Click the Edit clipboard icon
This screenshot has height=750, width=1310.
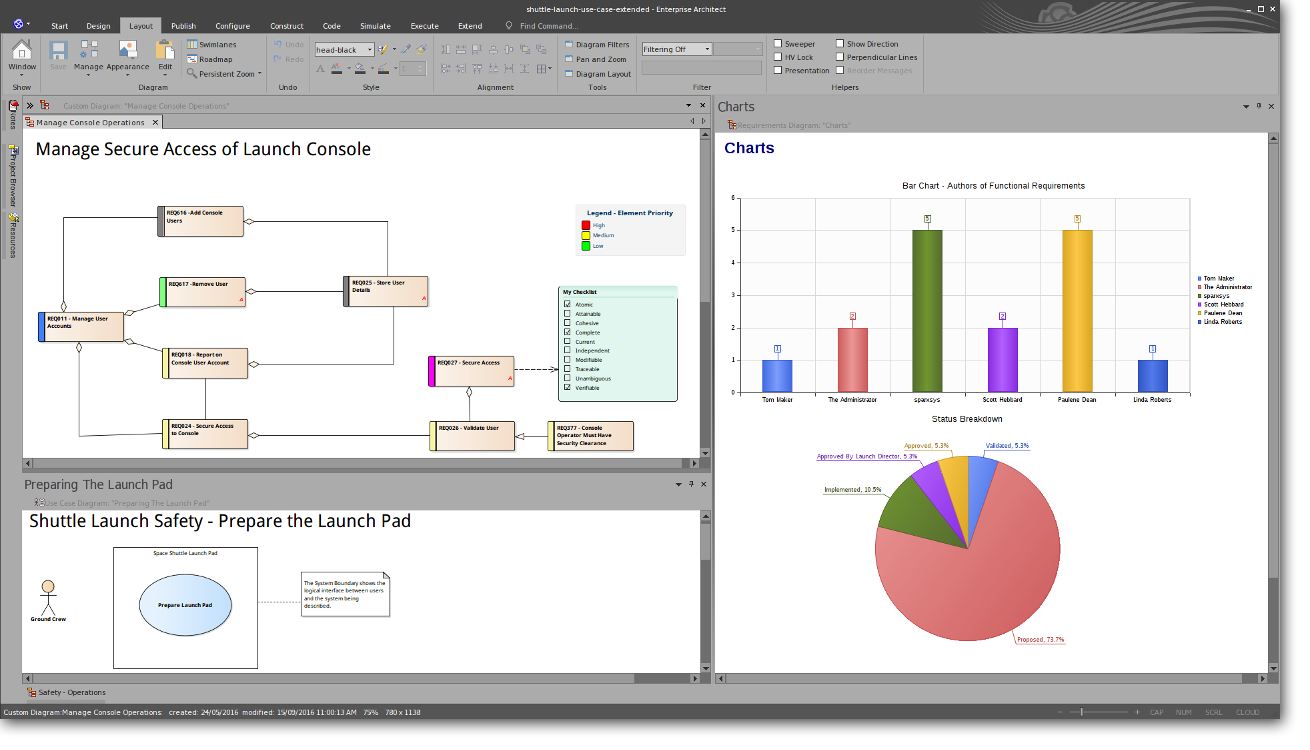(165, 56)
